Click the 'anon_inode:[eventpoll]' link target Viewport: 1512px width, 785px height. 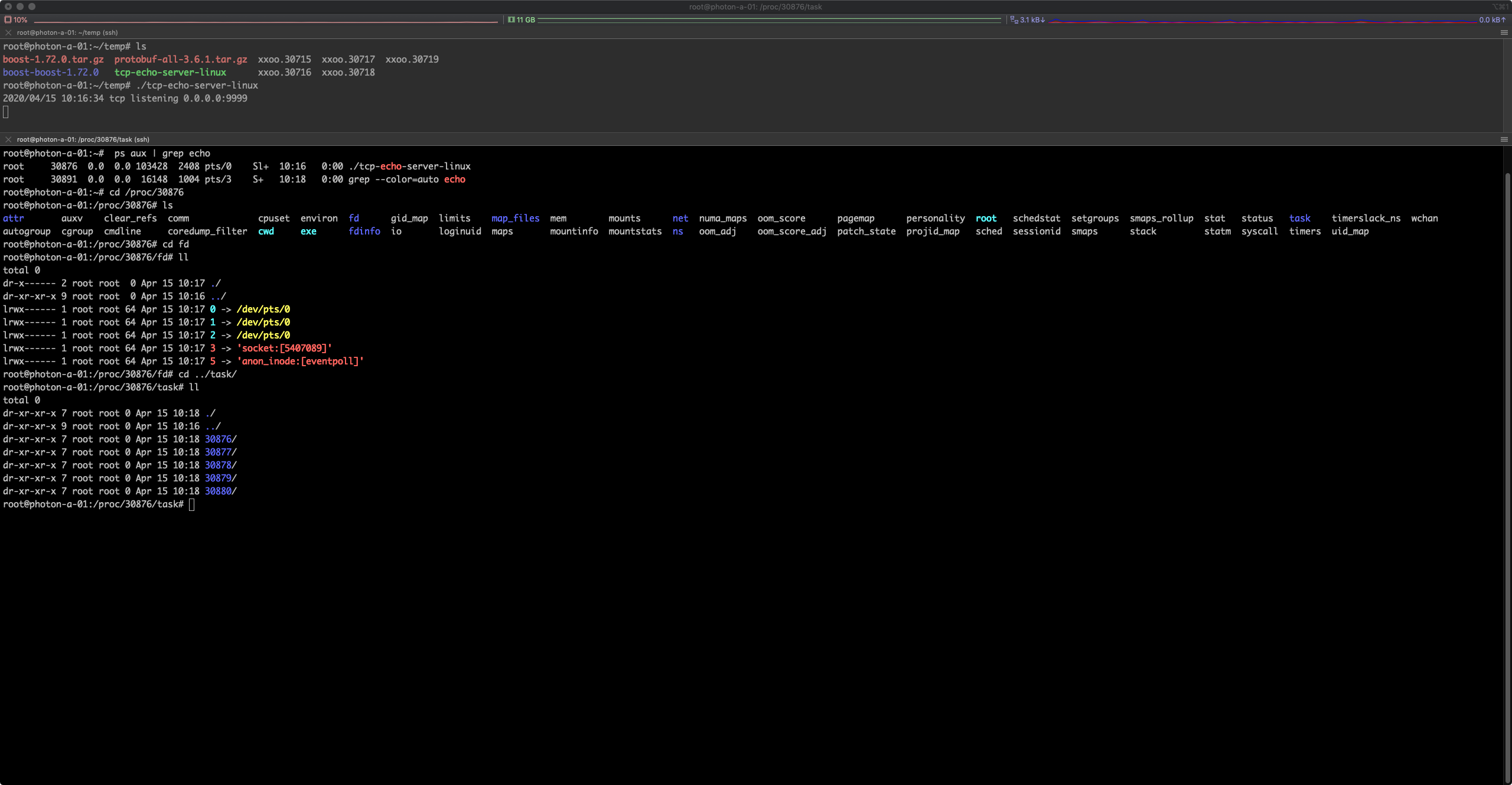(300, 361)
